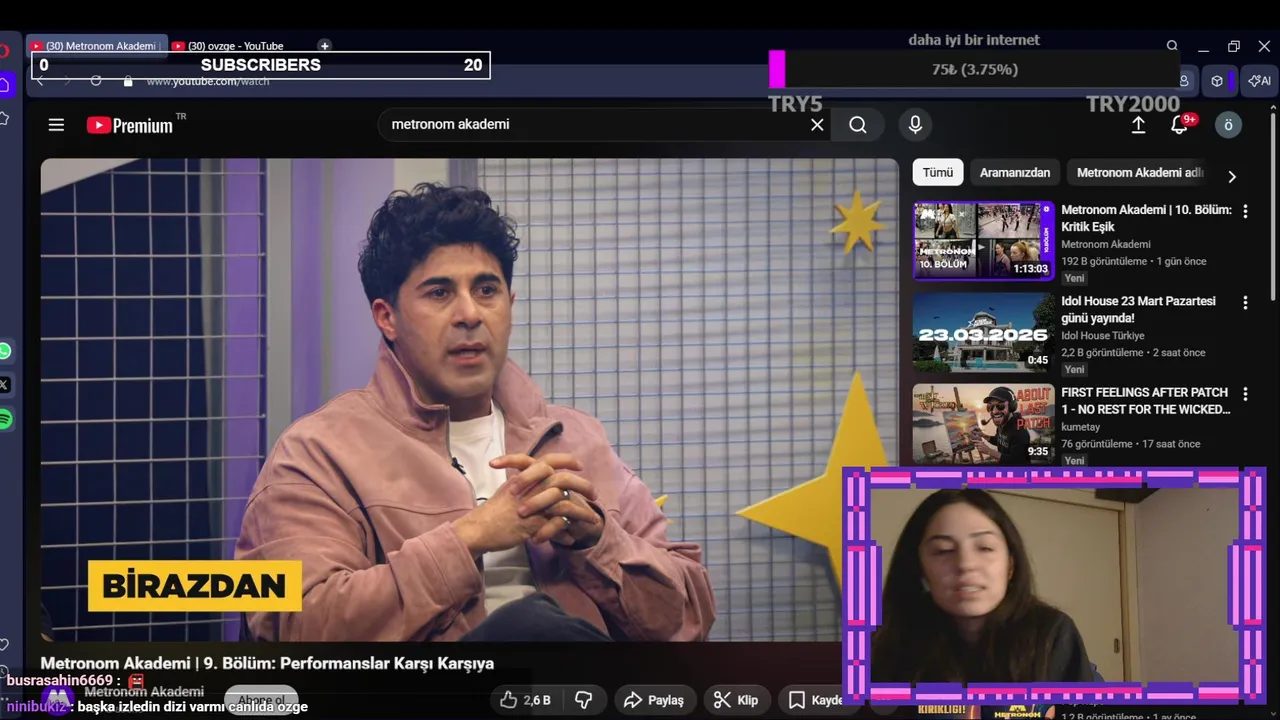Open options menu for Idol House video
Image resolution: width=1280 pixels, height=720 pixels.
point(1245,302)
